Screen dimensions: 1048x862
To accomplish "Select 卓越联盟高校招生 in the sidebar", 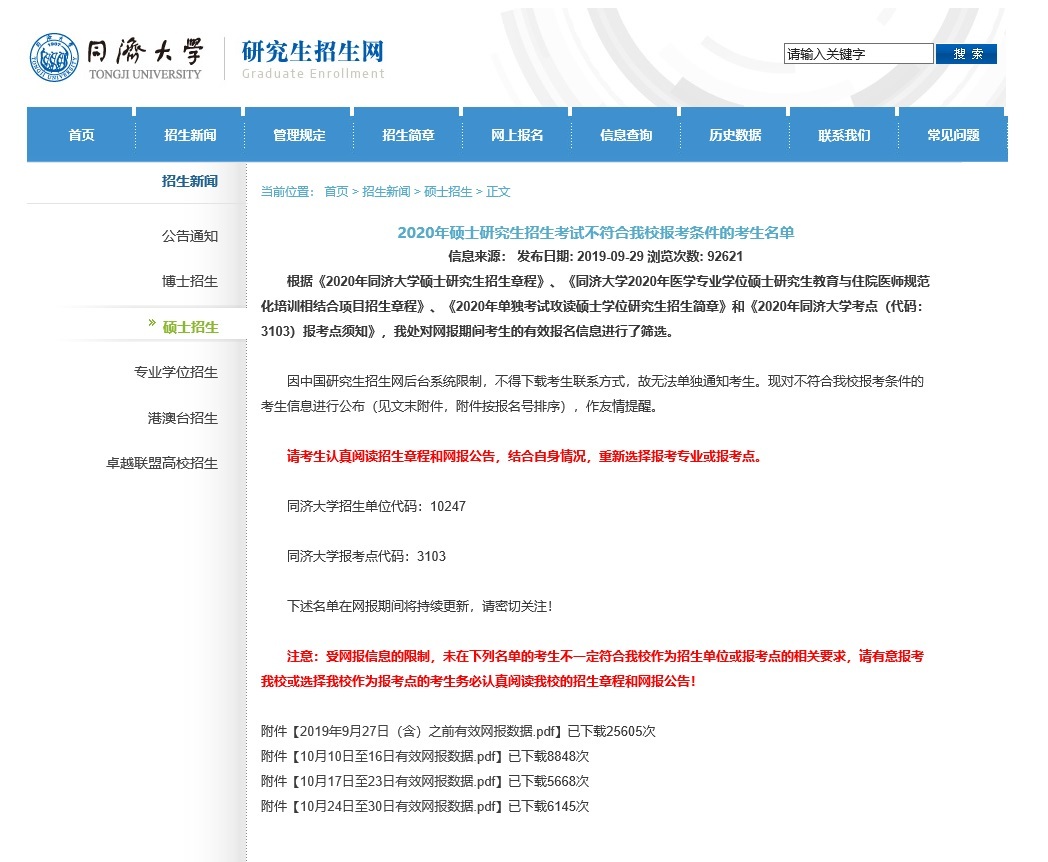I will coord(162,463).
